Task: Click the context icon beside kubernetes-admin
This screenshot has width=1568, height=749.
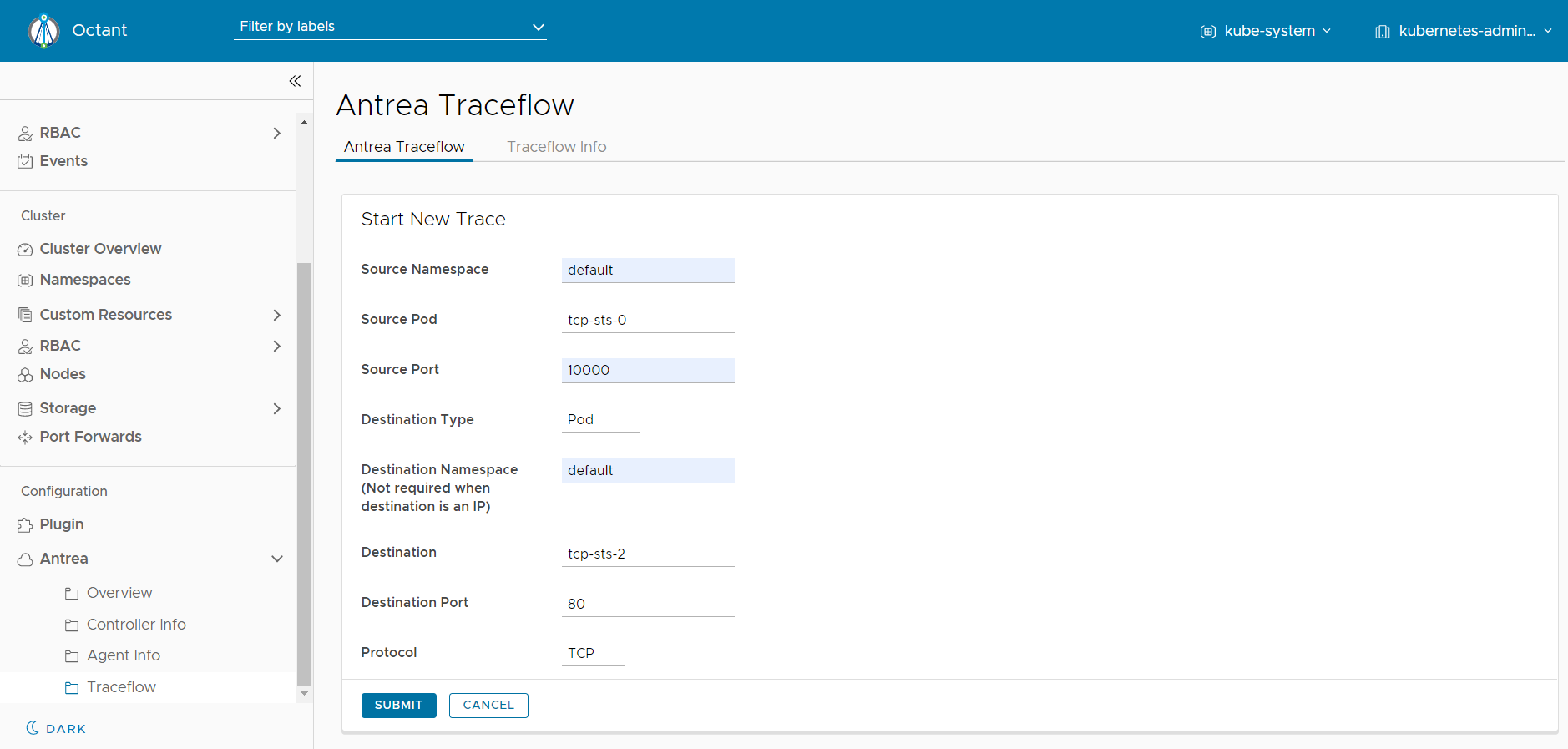Action: [x=1383, y=32]
